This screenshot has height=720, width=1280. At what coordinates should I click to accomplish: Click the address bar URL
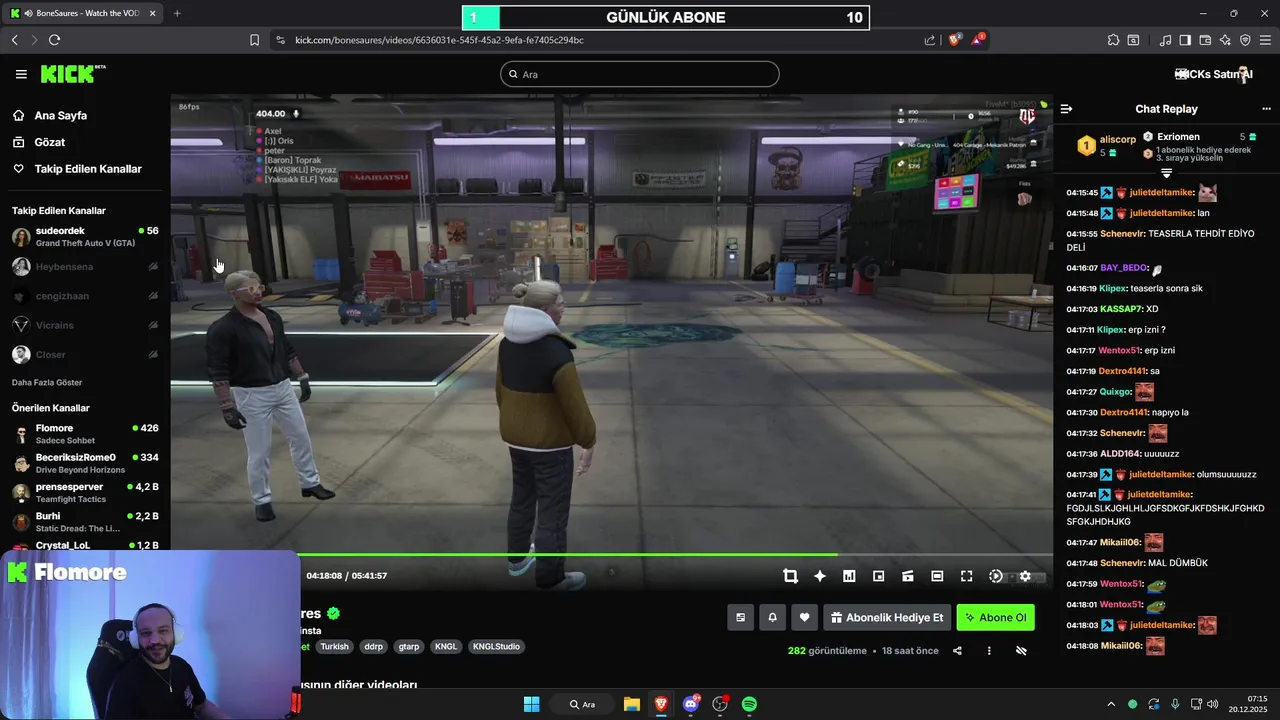tap(439, 40)
